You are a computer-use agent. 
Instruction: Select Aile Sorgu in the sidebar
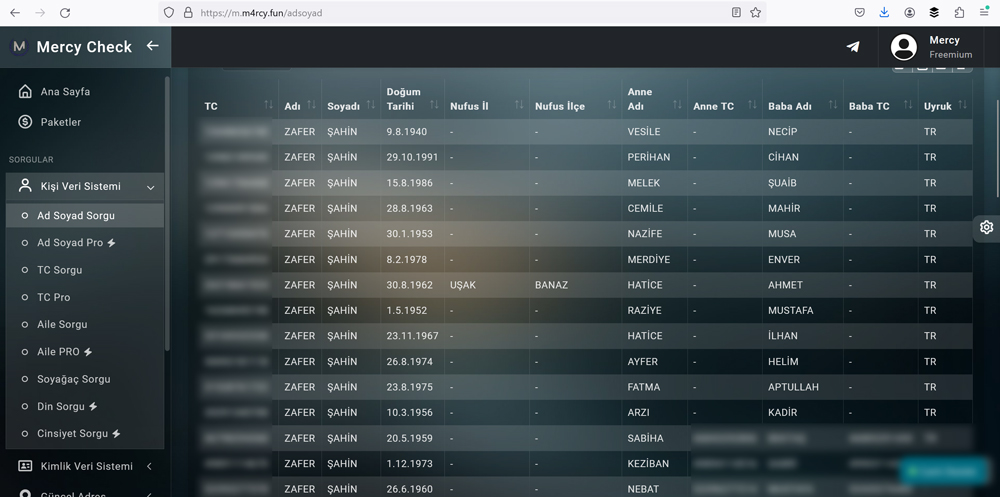62,325
